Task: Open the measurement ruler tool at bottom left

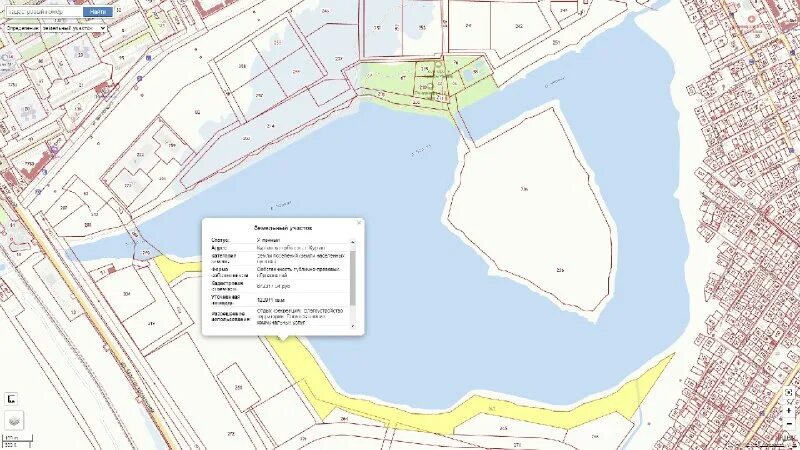Action: (11, 399)
